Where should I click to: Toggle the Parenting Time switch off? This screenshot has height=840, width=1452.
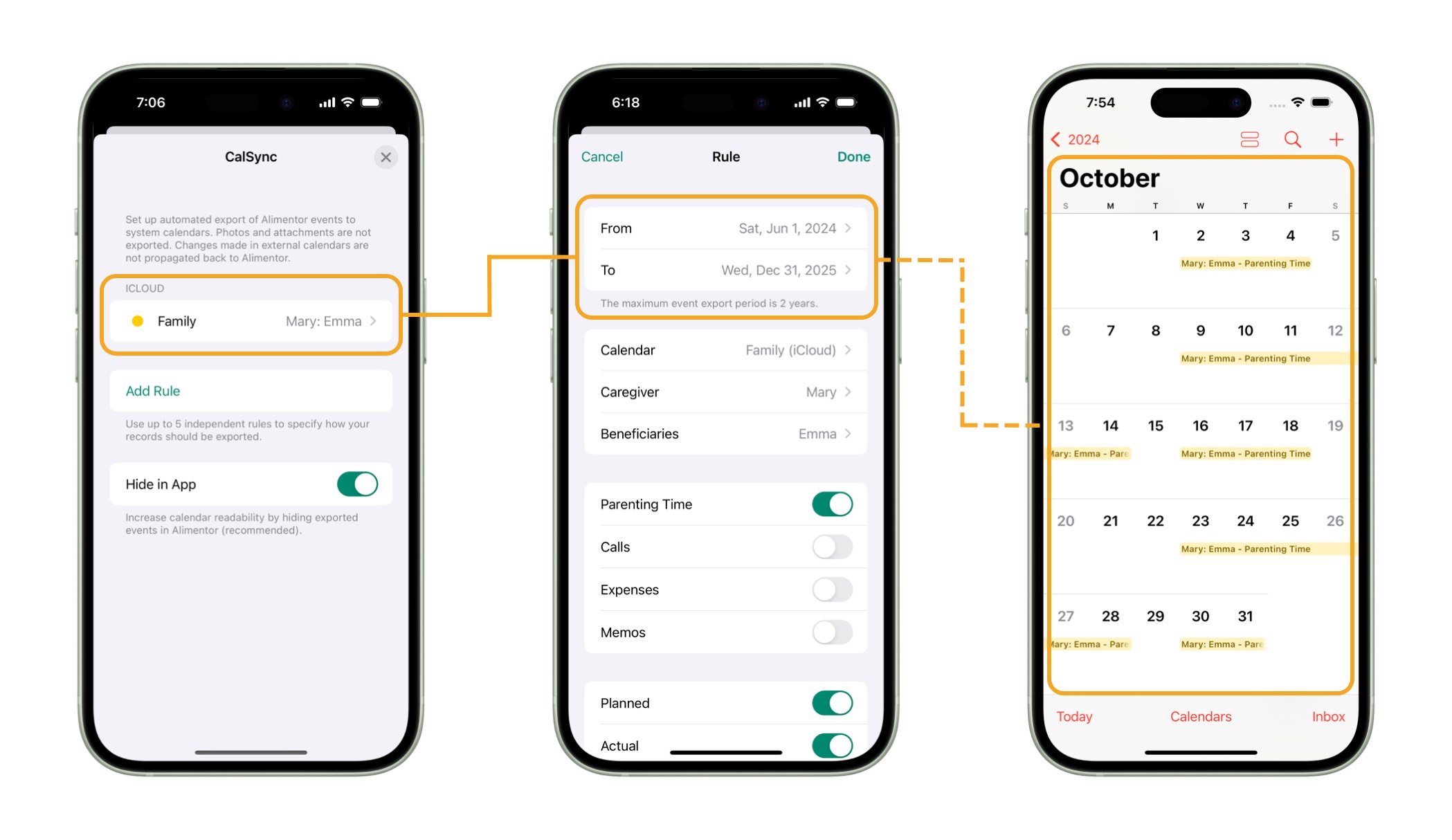point(833,504)
